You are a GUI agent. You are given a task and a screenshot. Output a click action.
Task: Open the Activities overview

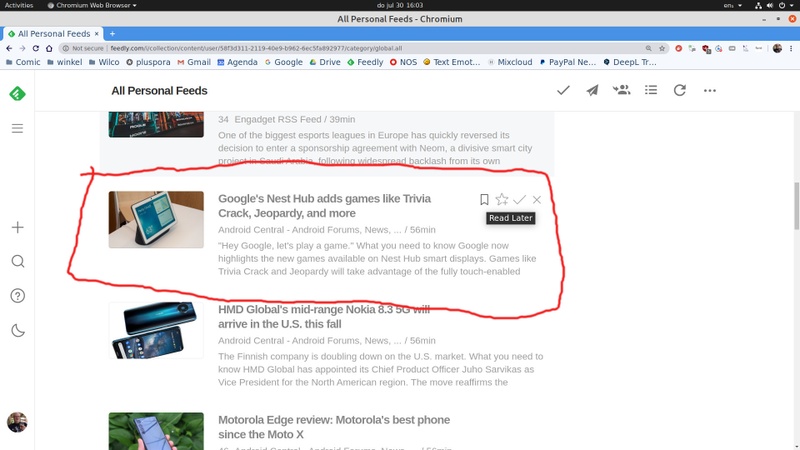18,5
